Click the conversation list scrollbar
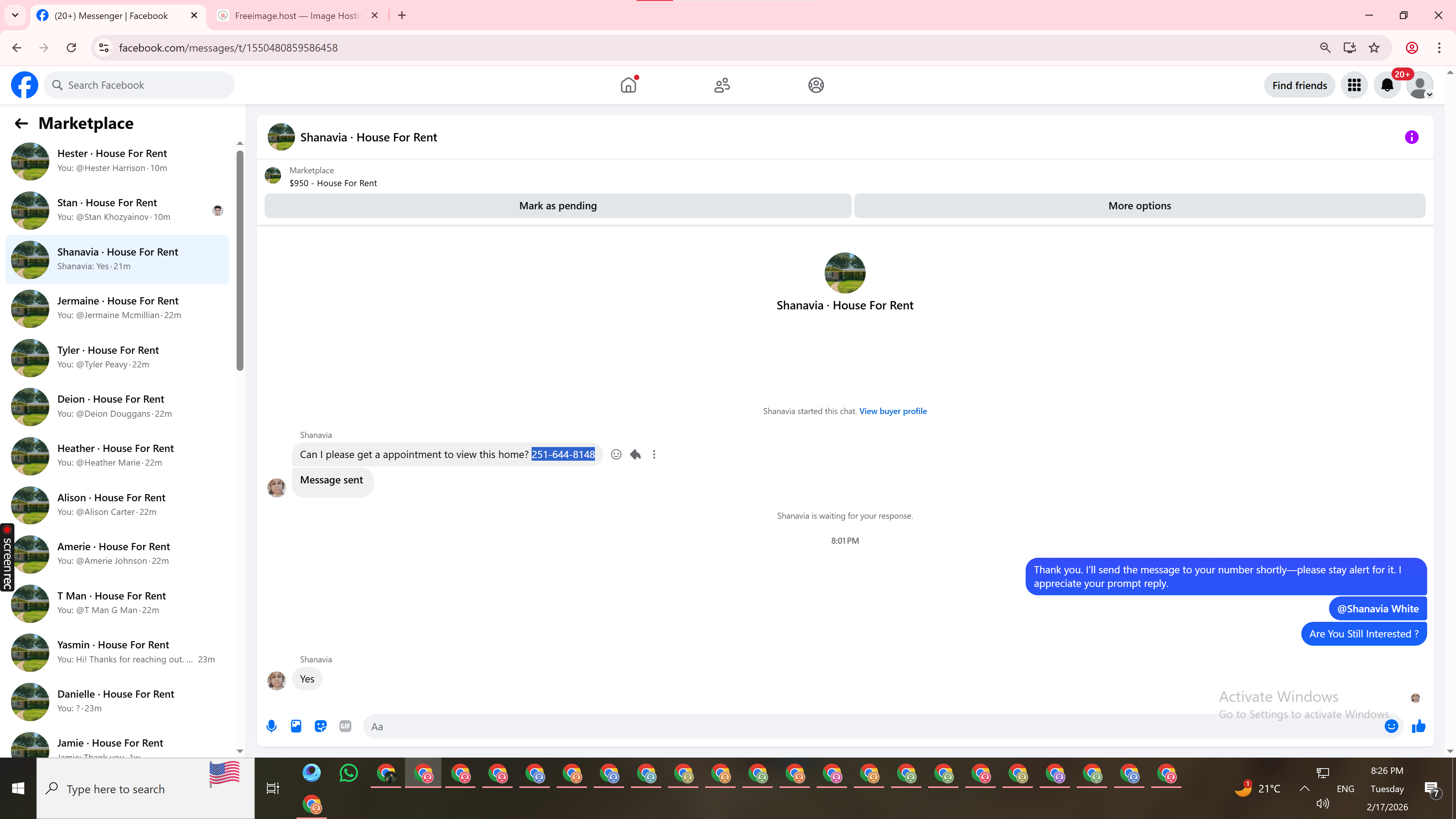Viewport: 1456px width, 819px height. point(240,260)
